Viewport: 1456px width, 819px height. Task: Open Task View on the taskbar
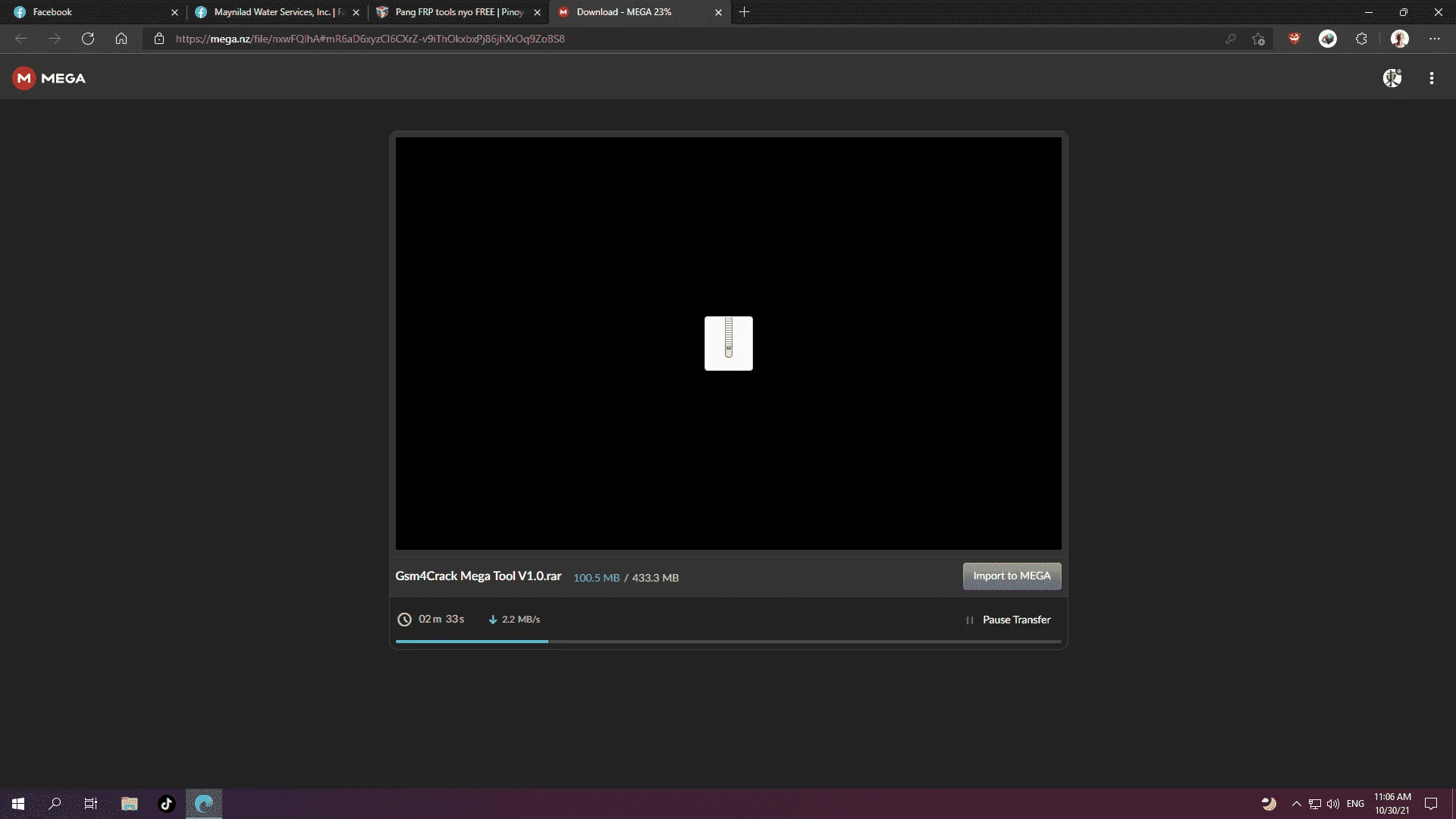(x=91, y=804)
